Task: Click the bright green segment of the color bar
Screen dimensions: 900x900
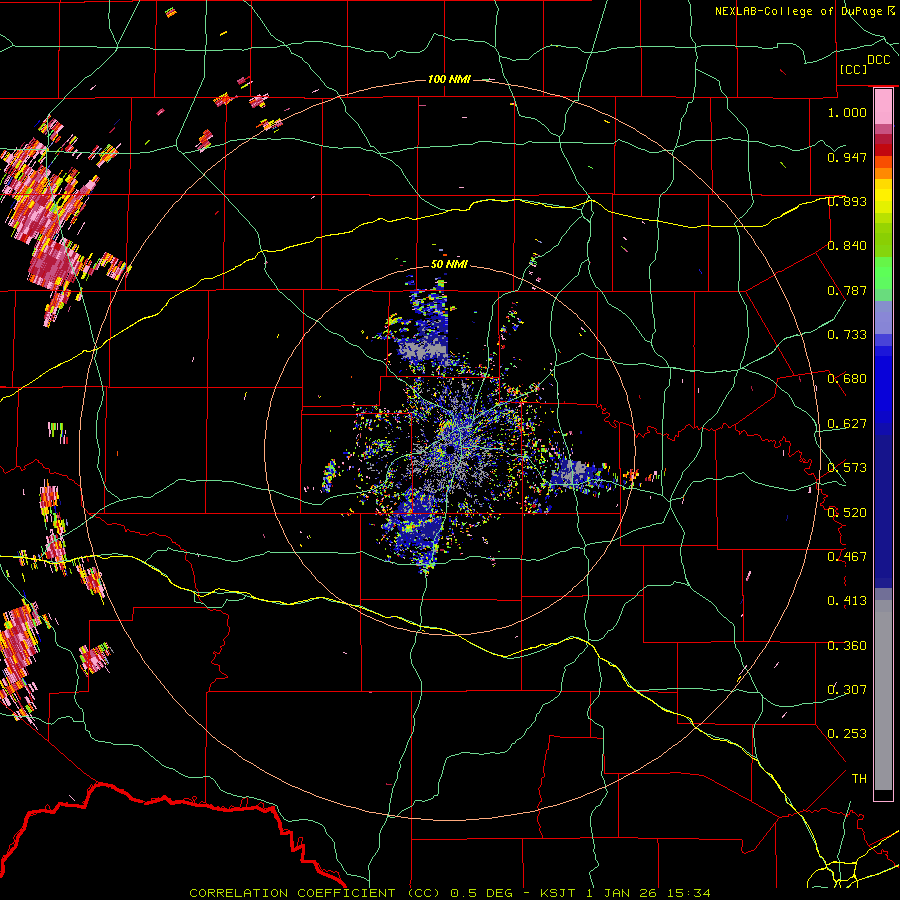Action: pyautogui.click(x=883, y=273)
